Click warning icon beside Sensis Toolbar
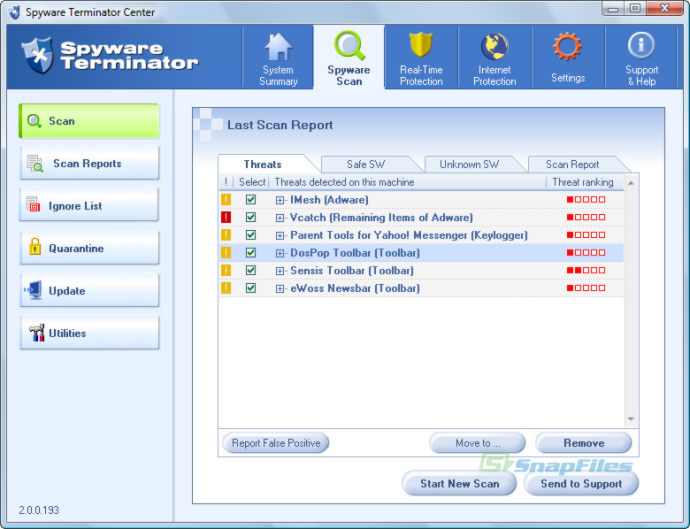 click(x=226, y=270)
